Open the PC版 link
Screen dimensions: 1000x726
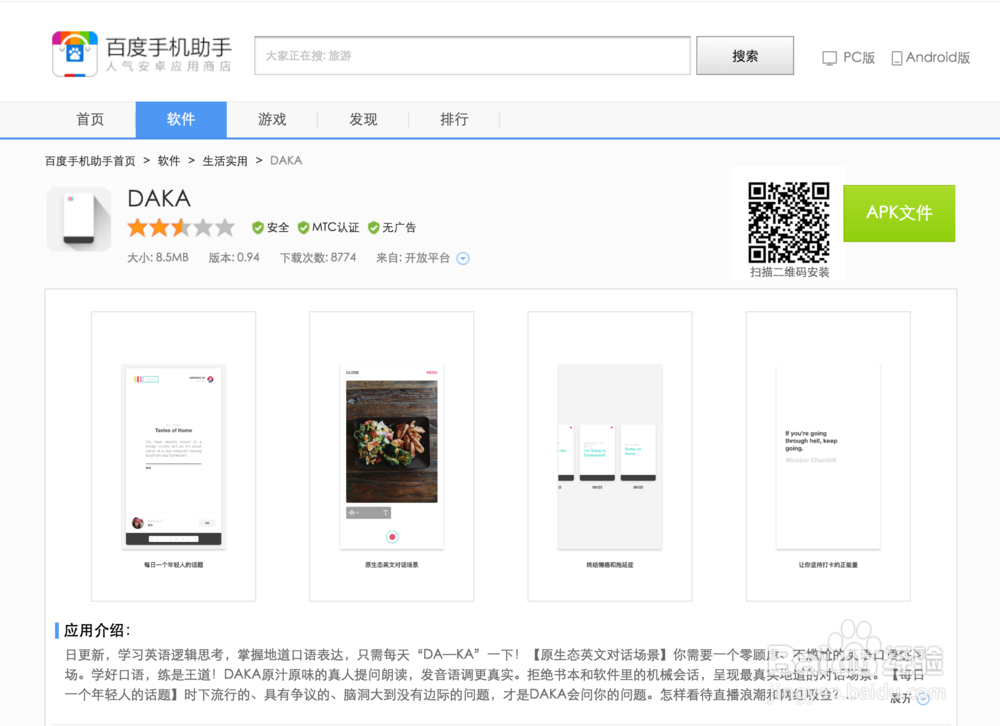click(x=849, y=58)
